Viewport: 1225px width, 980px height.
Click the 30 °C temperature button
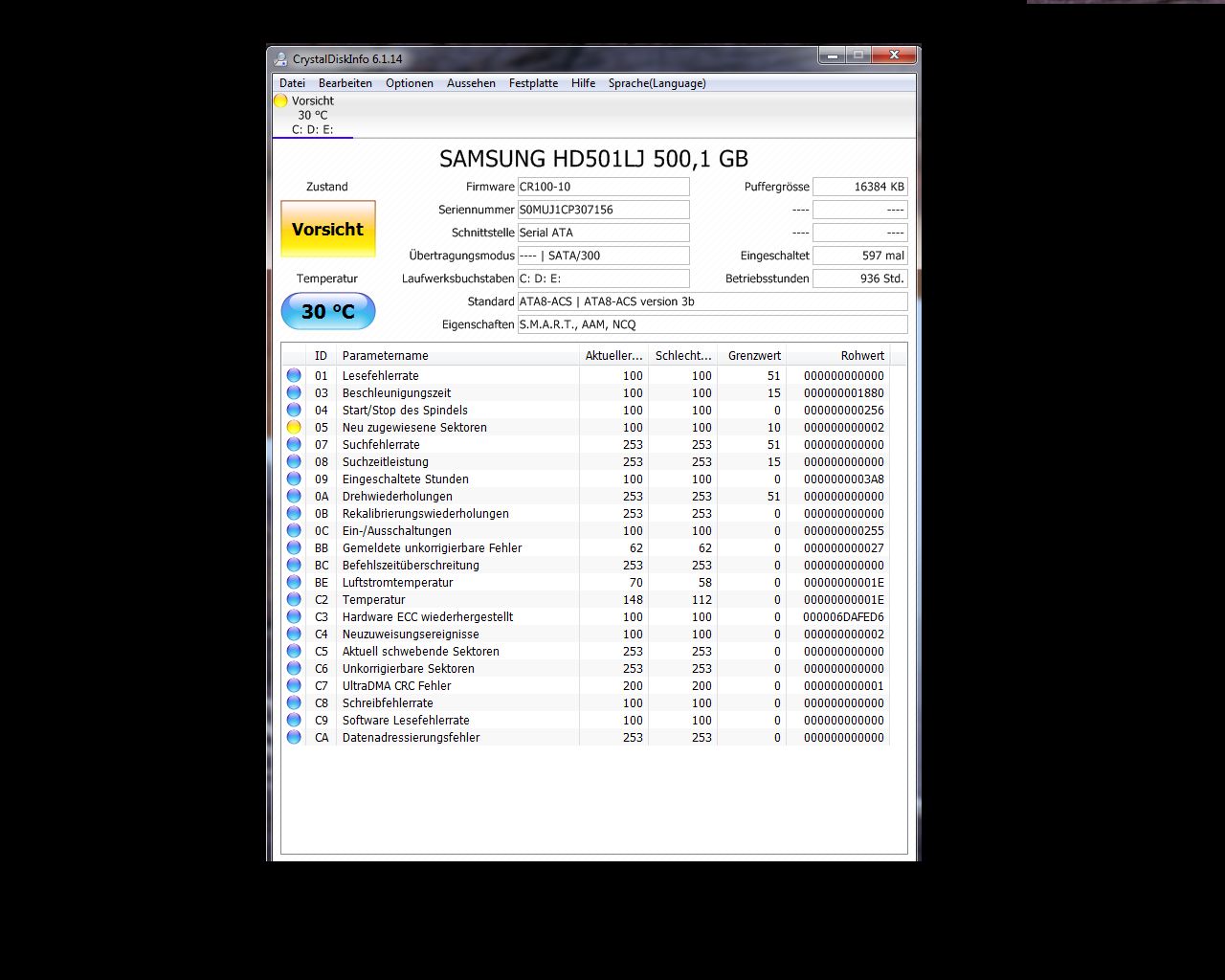328,311
